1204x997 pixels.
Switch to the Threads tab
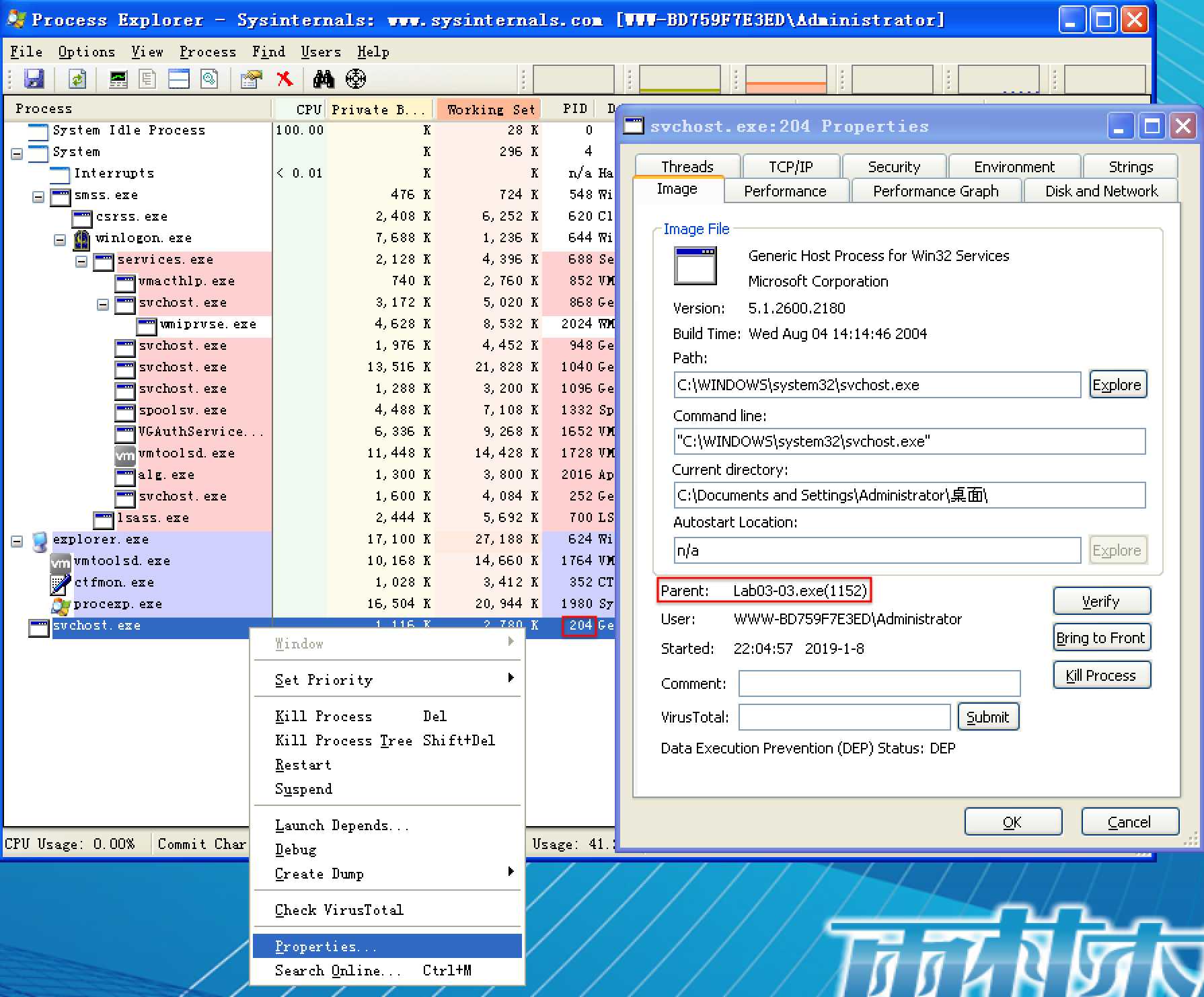[x=687, y=166]
